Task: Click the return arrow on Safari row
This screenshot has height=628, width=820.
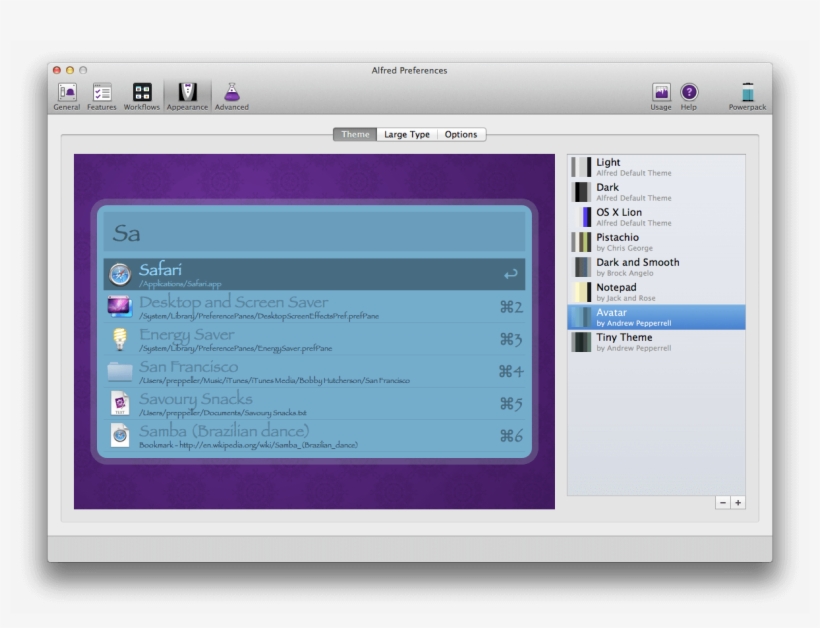Action: 511,274
